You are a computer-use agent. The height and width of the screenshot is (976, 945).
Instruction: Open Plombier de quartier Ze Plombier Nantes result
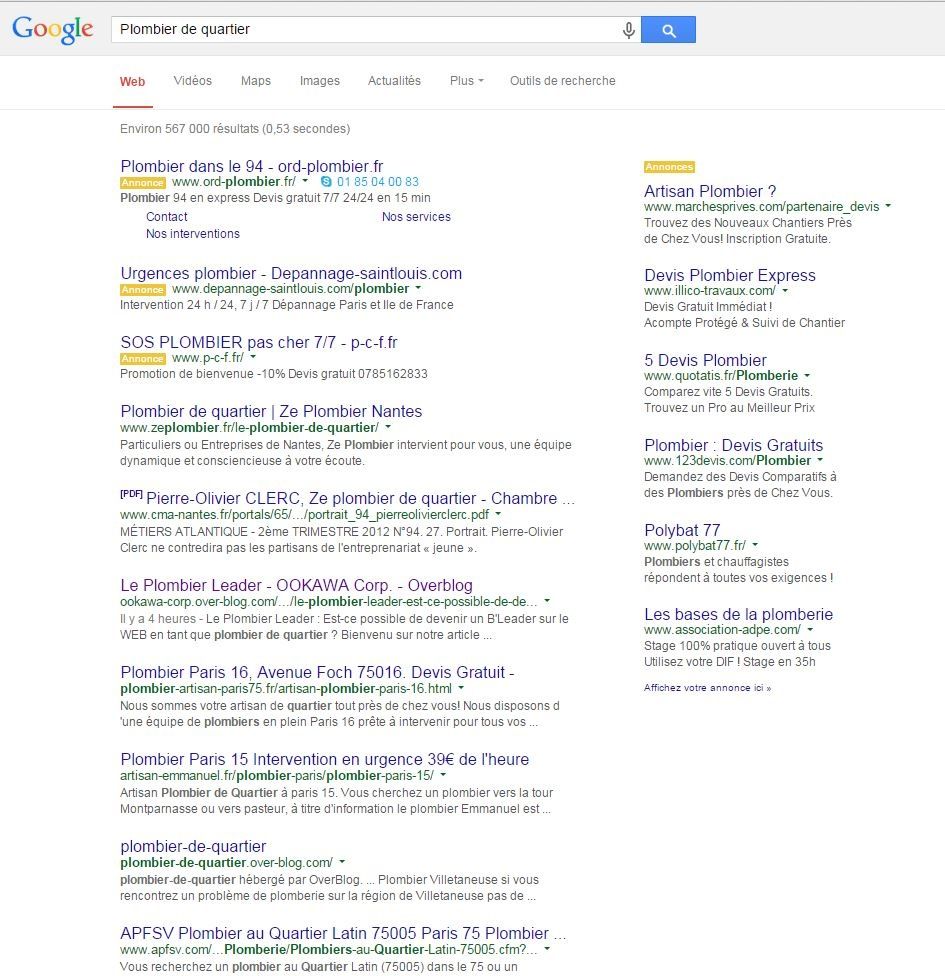[x=271, y=411]
